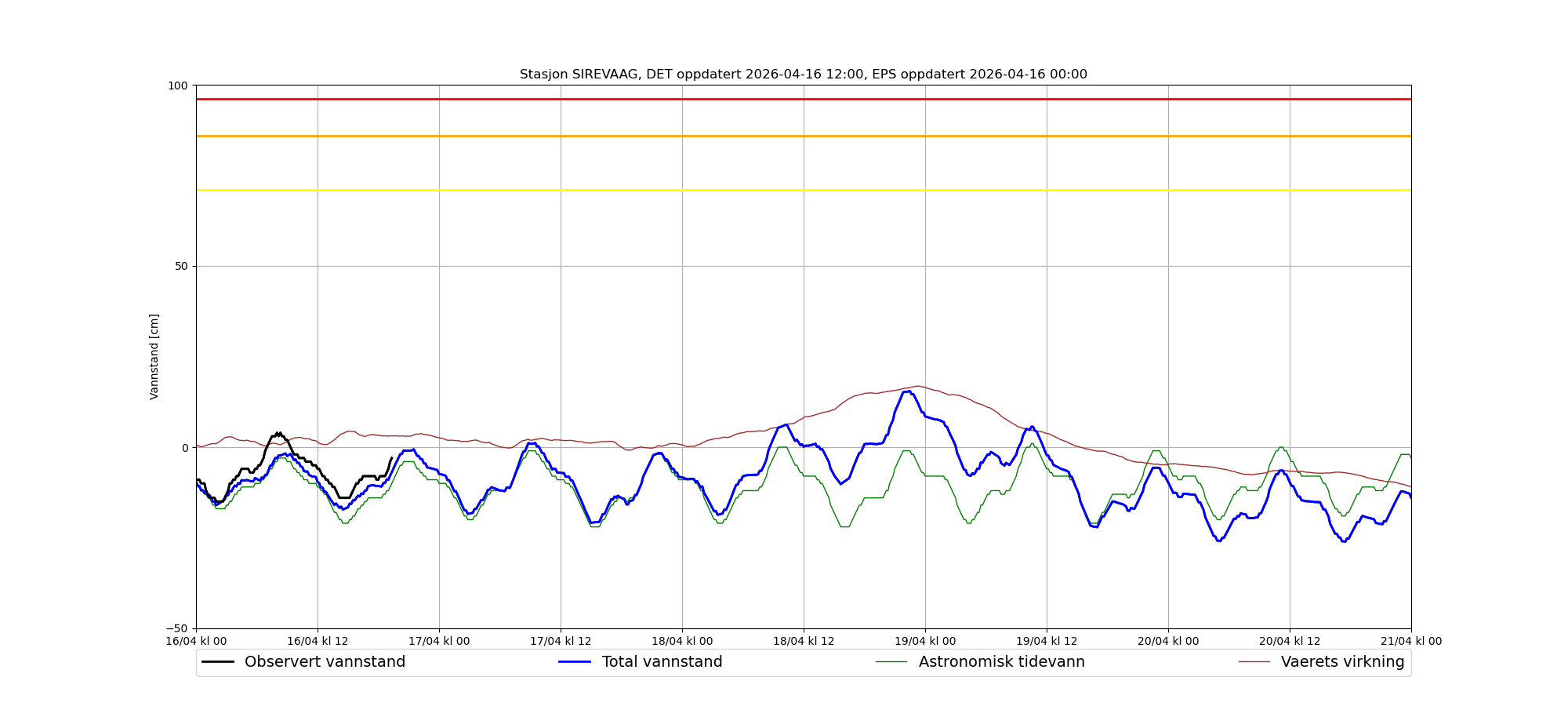Click the Stasjon SIREVAAG chart title

(x=803, y=75)
